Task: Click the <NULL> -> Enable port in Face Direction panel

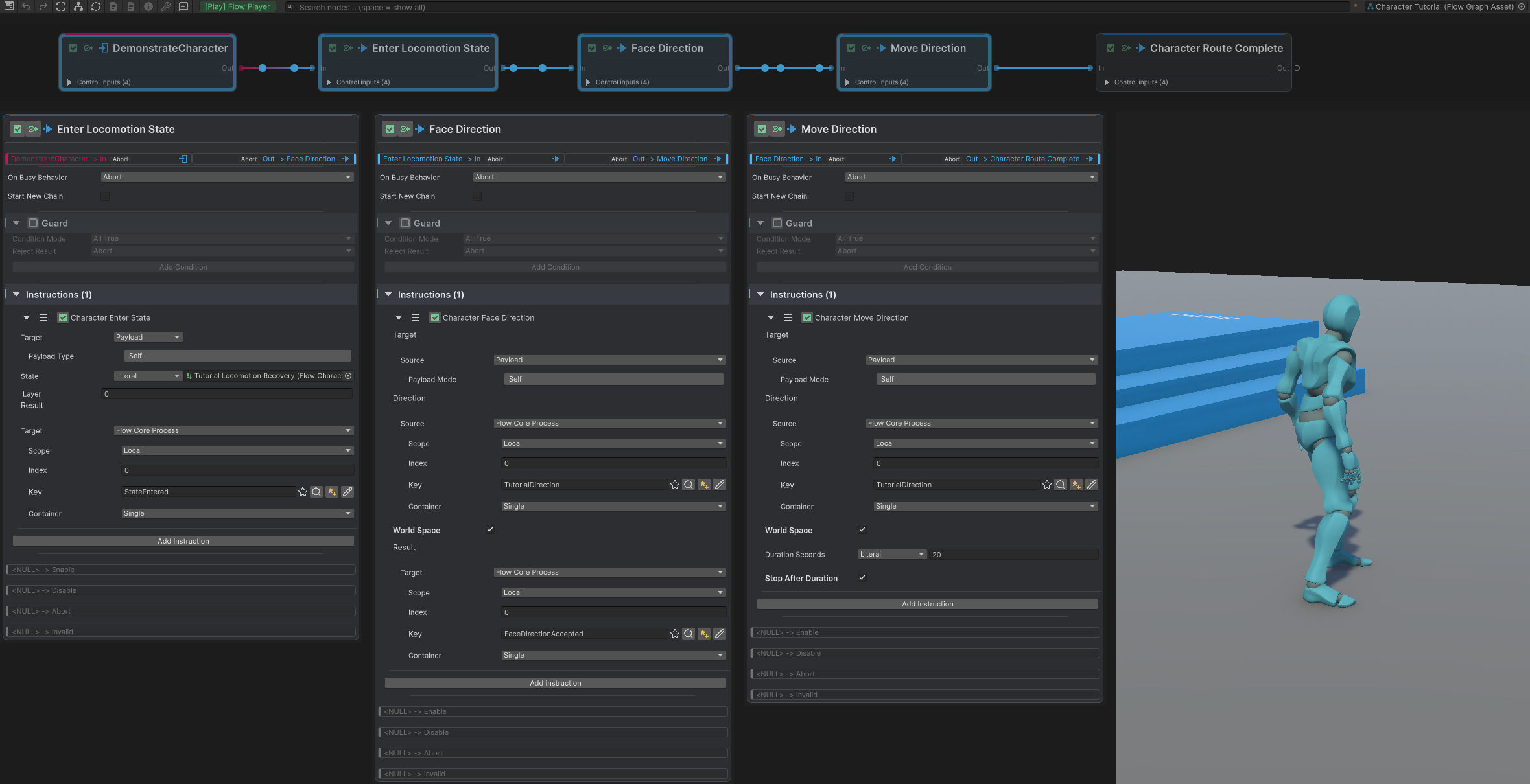Action: 554,712
